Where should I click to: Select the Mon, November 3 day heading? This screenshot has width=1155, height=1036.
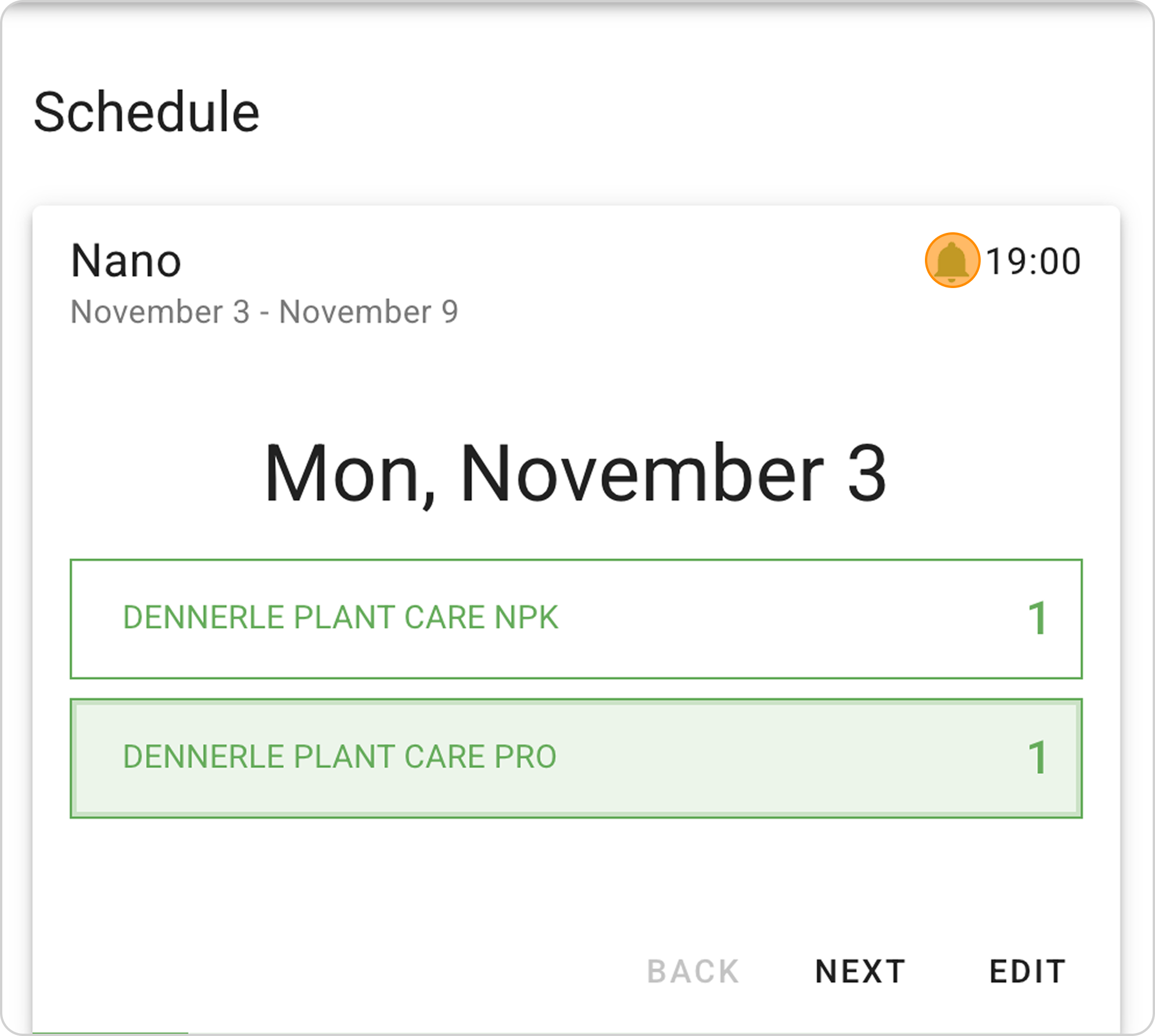pyautogui.click(x=575, y=473)
